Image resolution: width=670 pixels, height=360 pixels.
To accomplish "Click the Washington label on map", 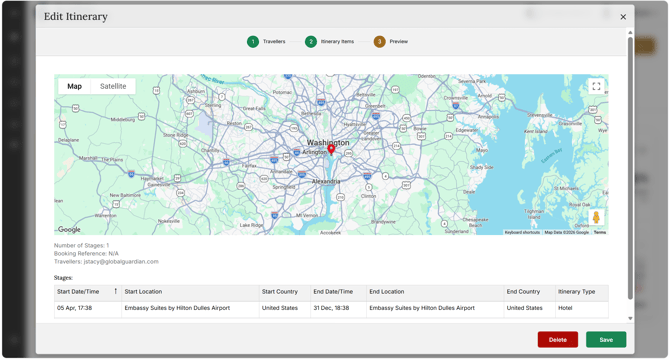I will pyautogui.click(x=328, y=142).
